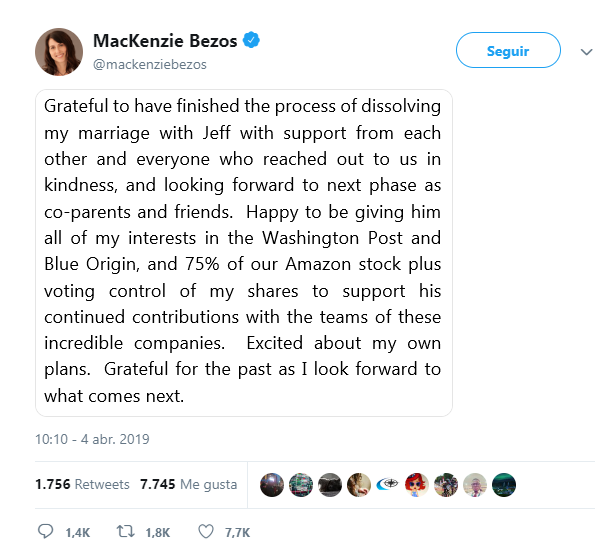Like the tweet with the heart icon
Image resolution: width=611 pixels, height=544 pixels.
coord(206,531)
